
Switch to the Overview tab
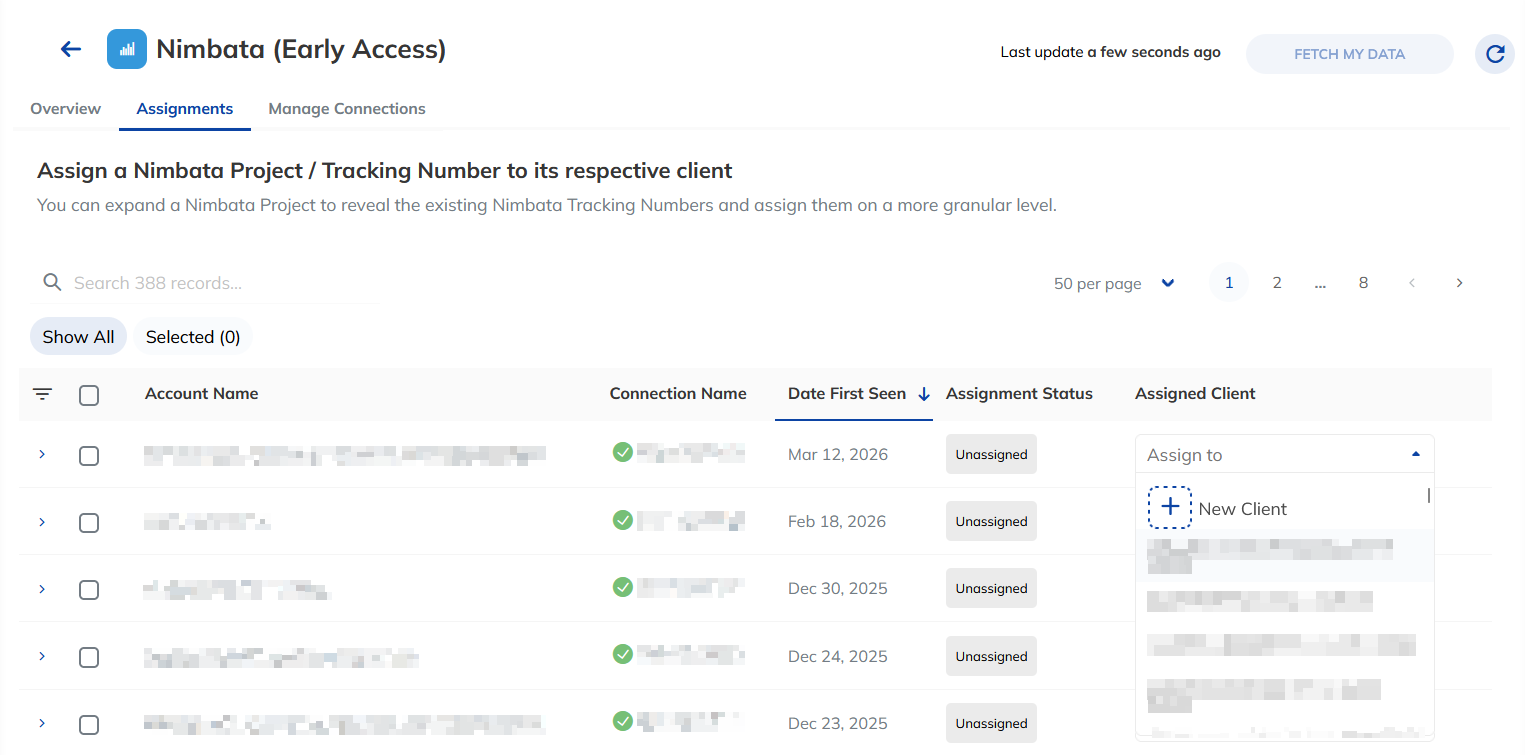pos(65,109)
